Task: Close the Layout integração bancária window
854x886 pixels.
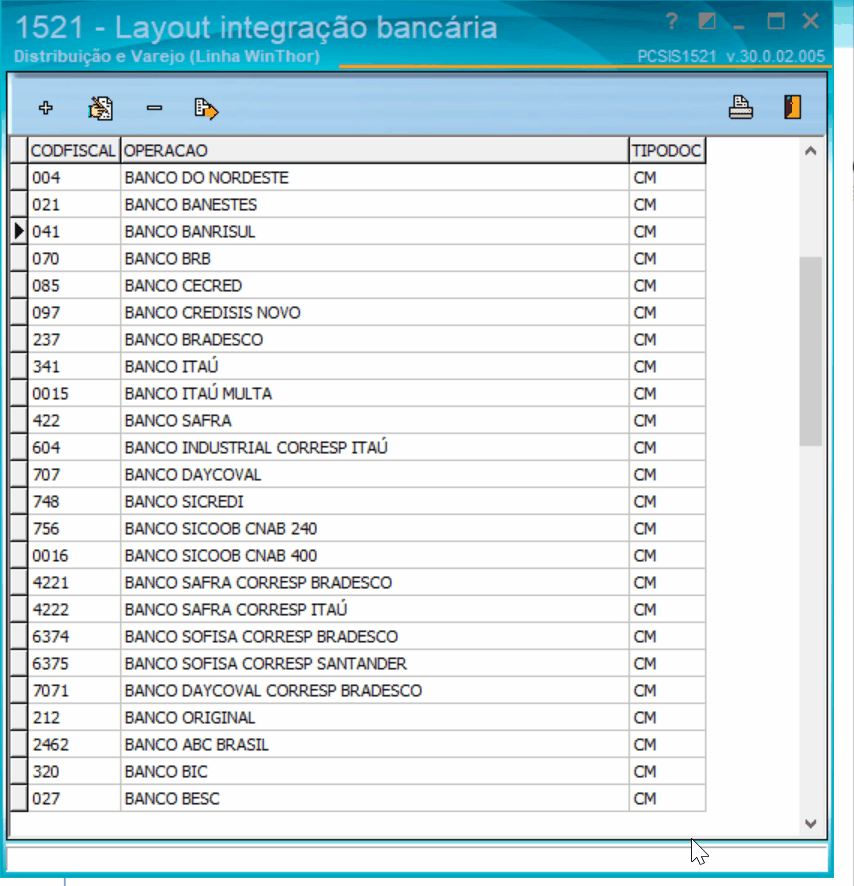Action: pos(810,21)
